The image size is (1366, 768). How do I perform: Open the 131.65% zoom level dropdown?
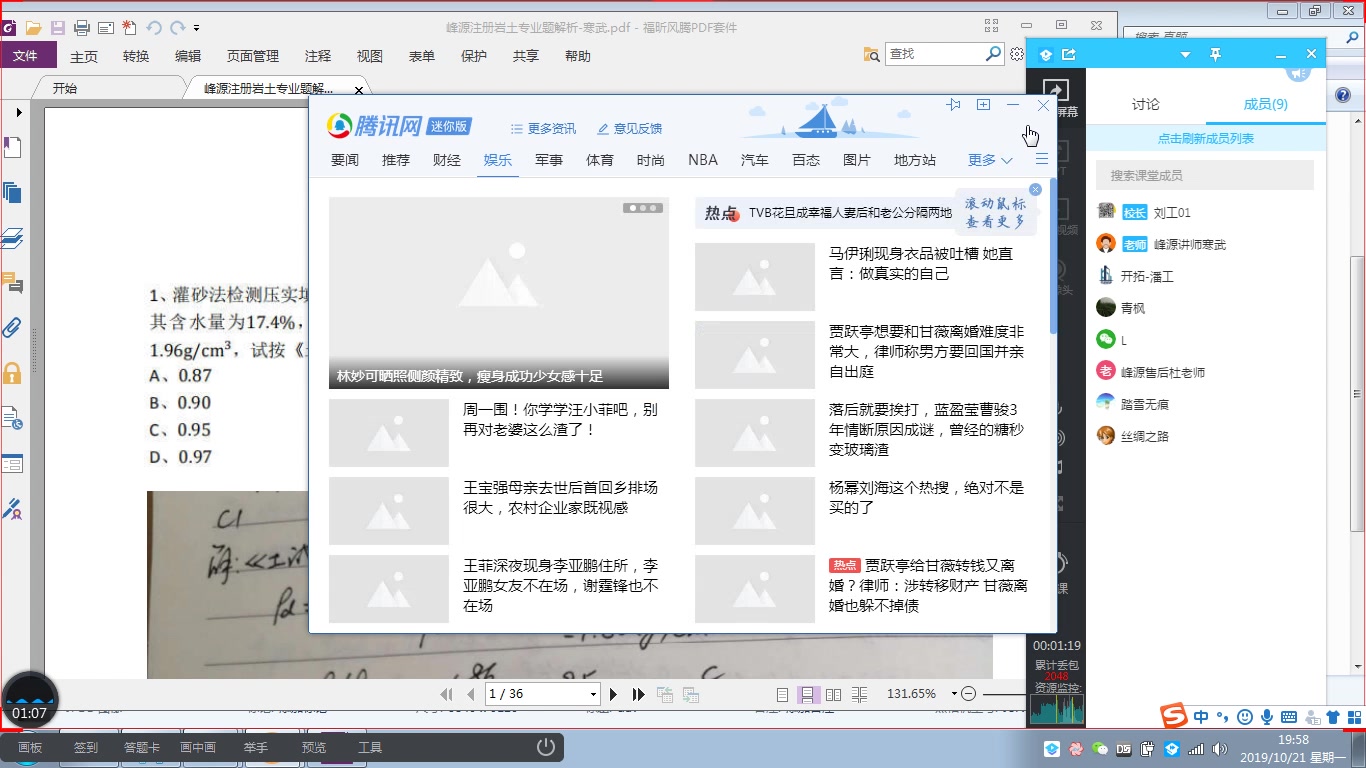(x=952, y=693)
